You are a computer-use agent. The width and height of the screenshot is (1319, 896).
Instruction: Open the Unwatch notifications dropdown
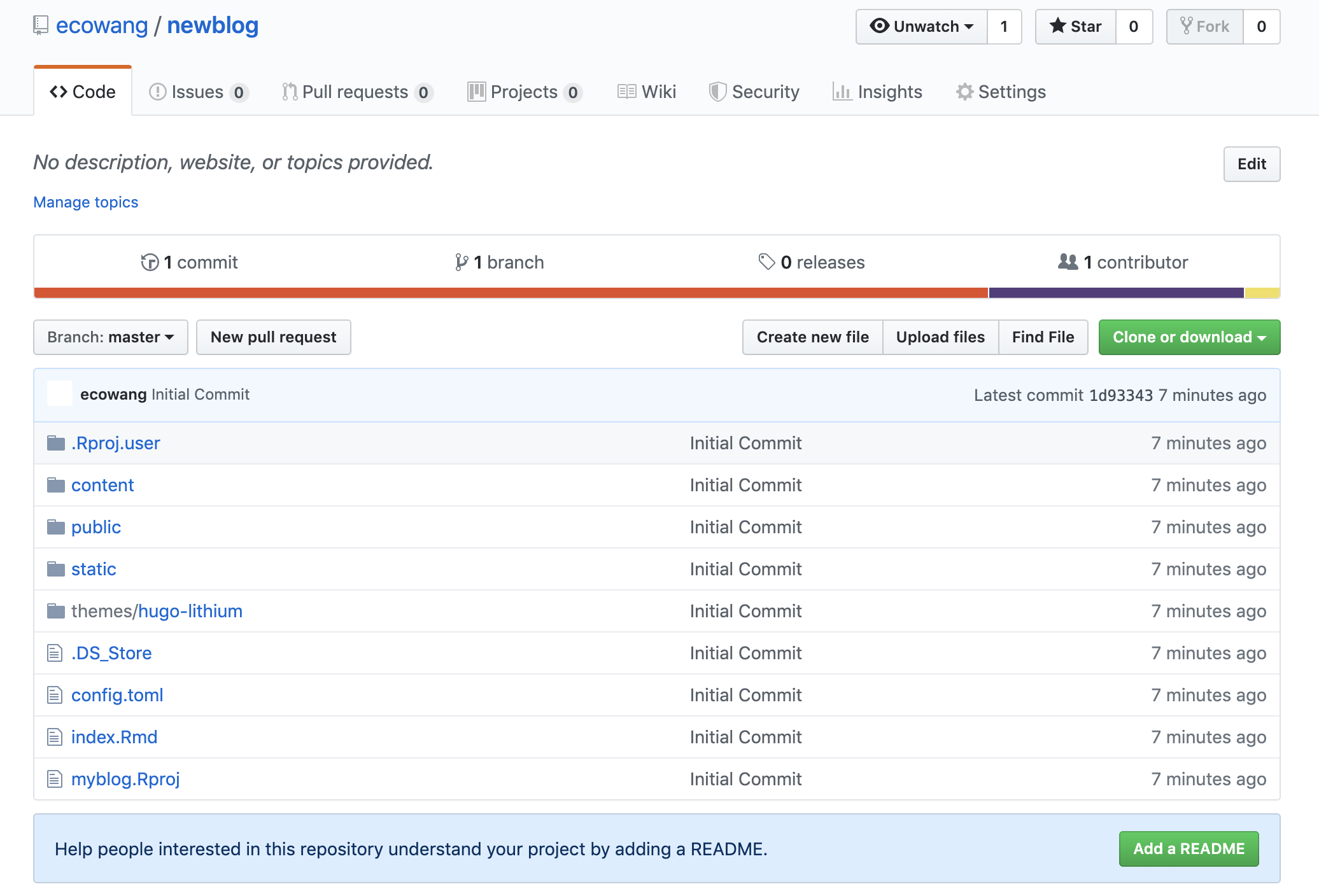pyautogui.click(x=922, y=27)
